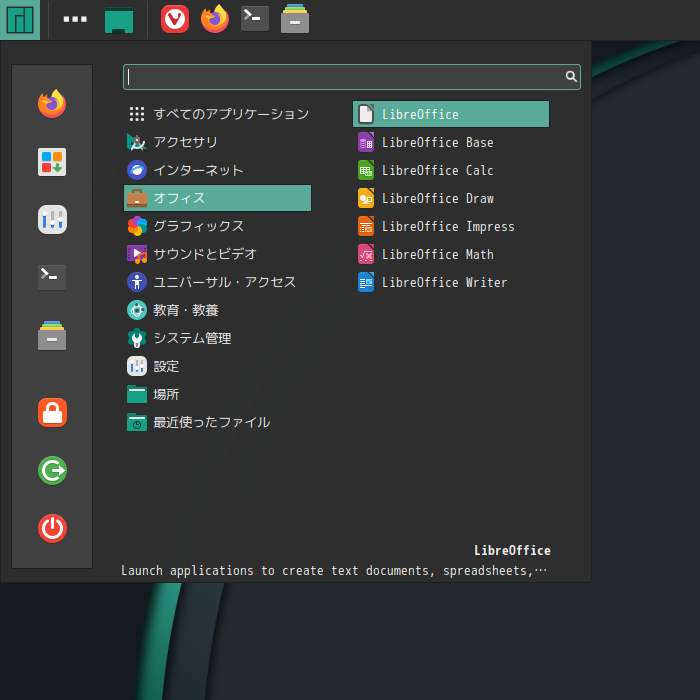Select 教育・教養 category
This screenshot has width=700, height=700.
[217, 310]
